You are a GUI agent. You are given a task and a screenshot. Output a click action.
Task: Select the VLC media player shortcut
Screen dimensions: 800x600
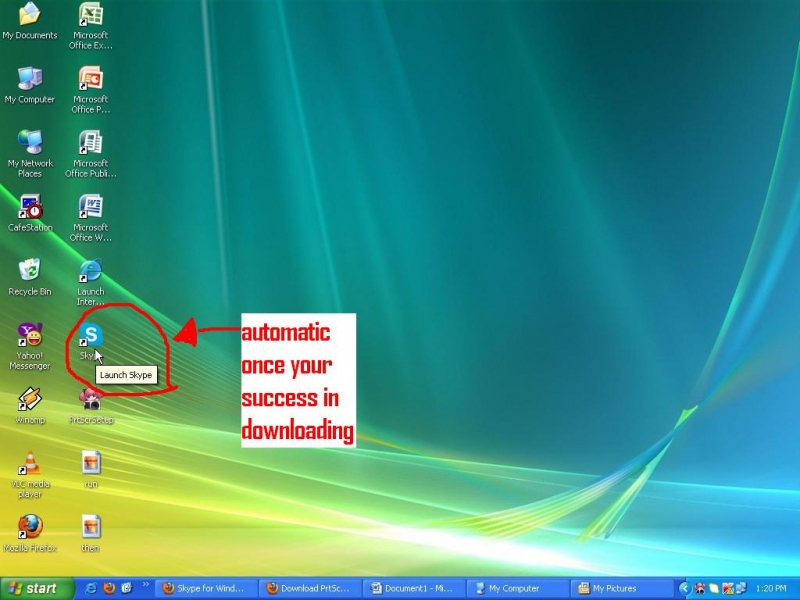30,474
